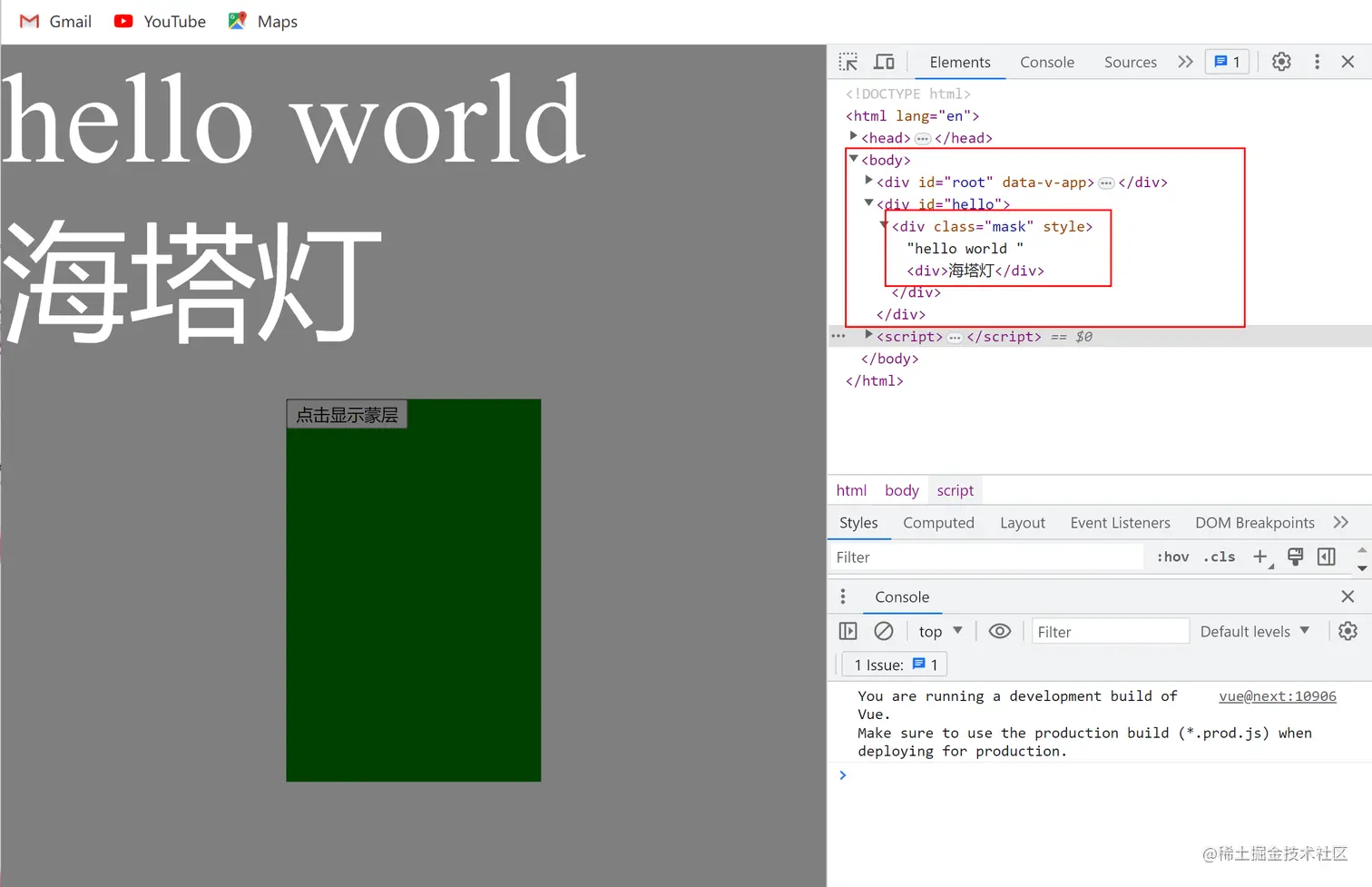Image resolution: width=1372 pixels, height=887 pixels.
Task: Open the Event Listeners pane tab
Action: click(1120, 523)
